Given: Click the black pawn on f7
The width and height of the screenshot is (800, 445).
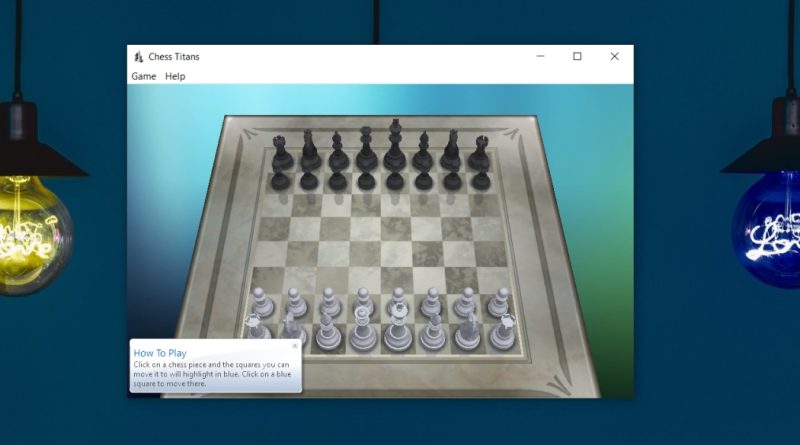Looking at the screenshot, I should (x=423, y=177).
